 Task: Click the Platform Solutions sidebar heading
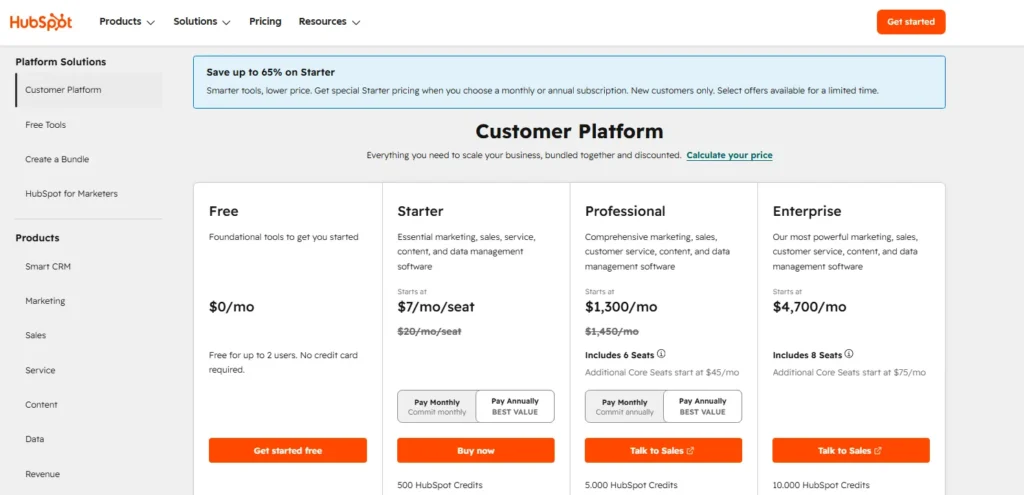click(x=61, y=62)
